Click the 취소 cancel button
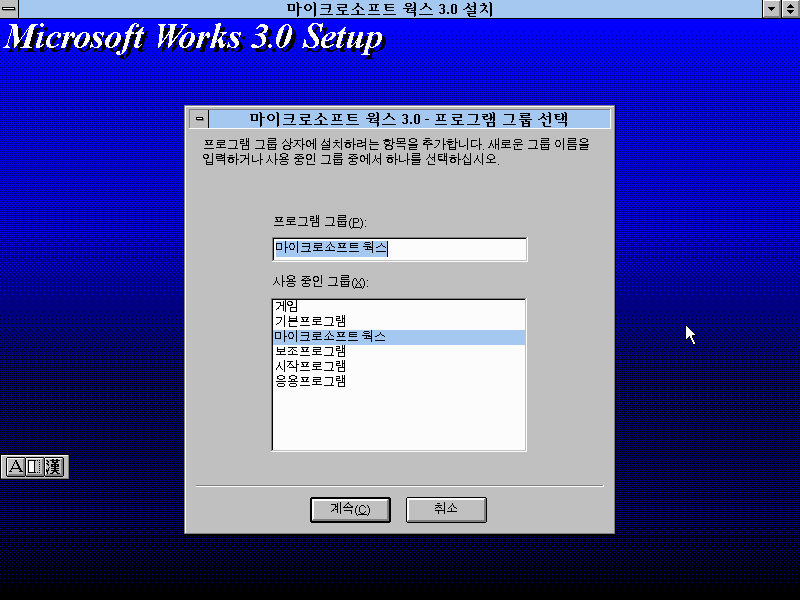Viewport: 800px width, 600px height. [x=446, y=509]
